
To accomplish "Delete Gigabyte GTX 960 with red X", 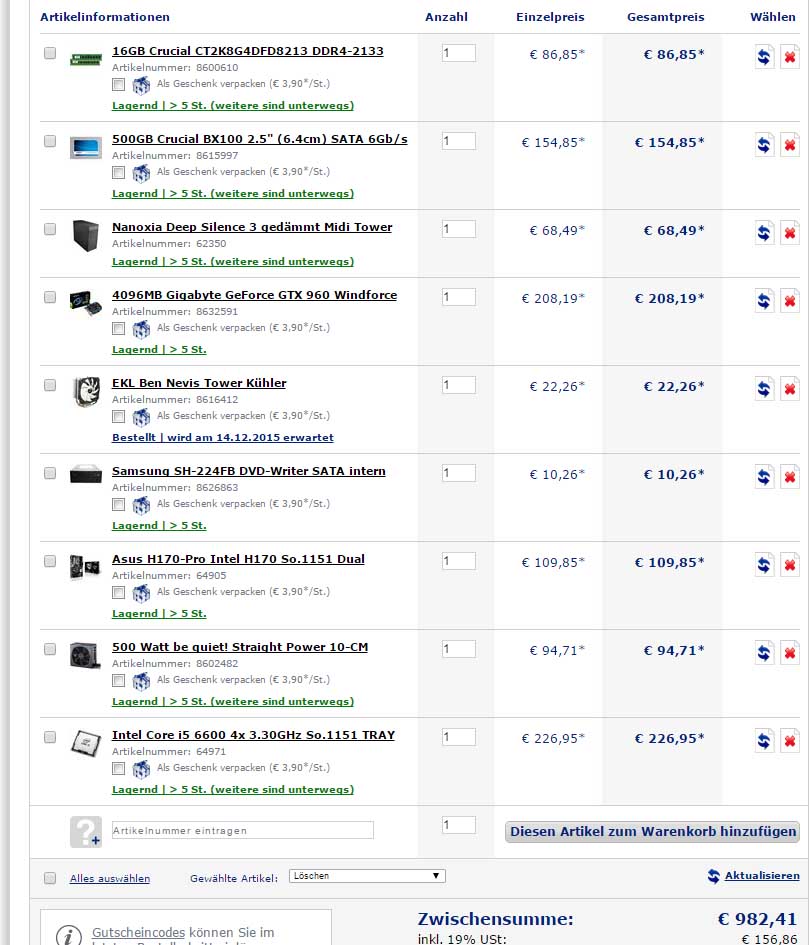I will pos(790,301).
